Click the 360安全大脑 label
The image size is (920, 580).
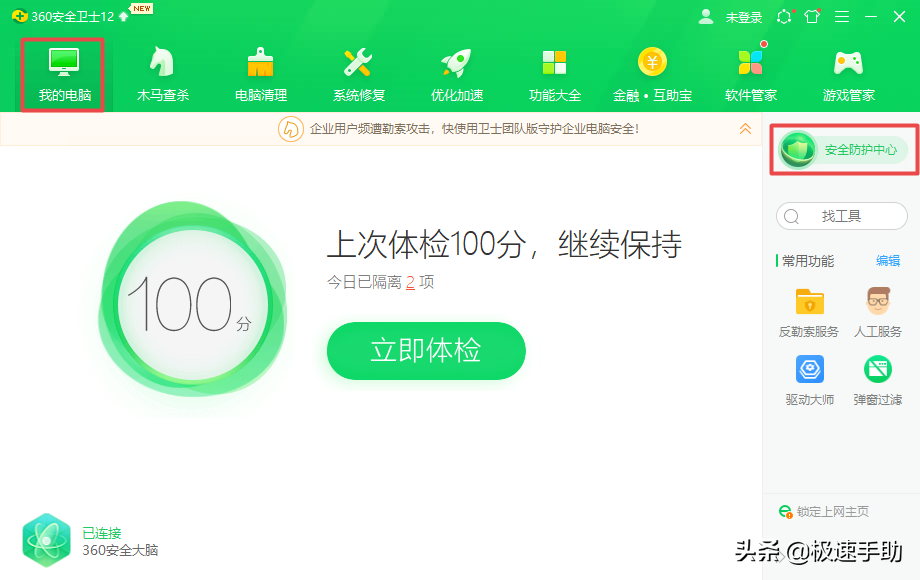tap(120, 550)
